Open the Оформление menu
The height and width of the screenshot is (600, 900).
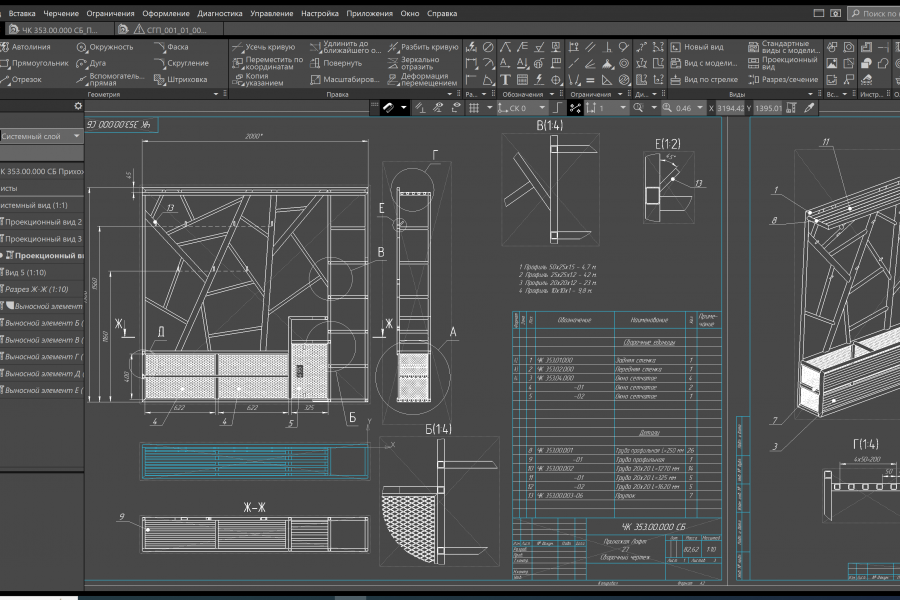[x=166, y=14]
